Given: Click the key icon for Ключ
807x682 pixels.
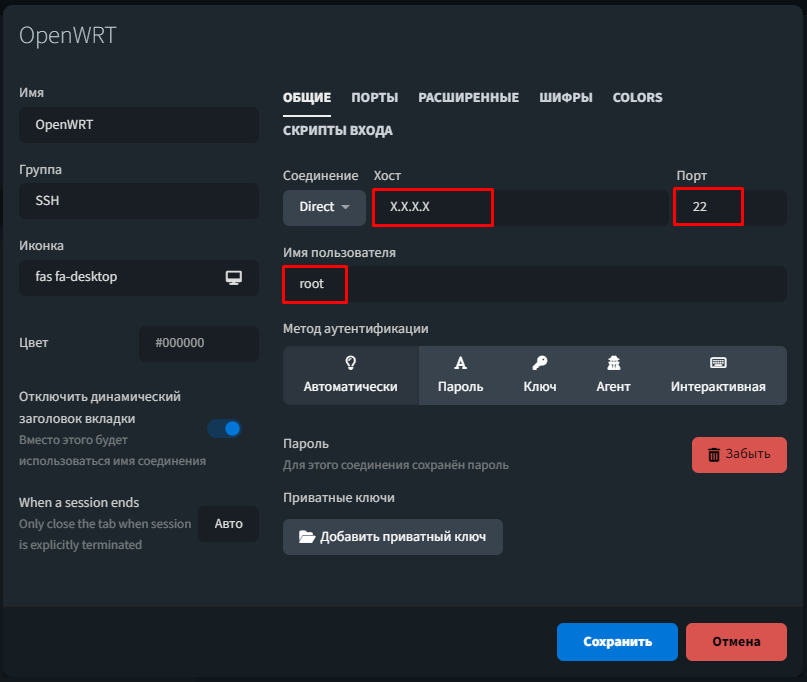Looking at the screenshot, I should (539, 363).
